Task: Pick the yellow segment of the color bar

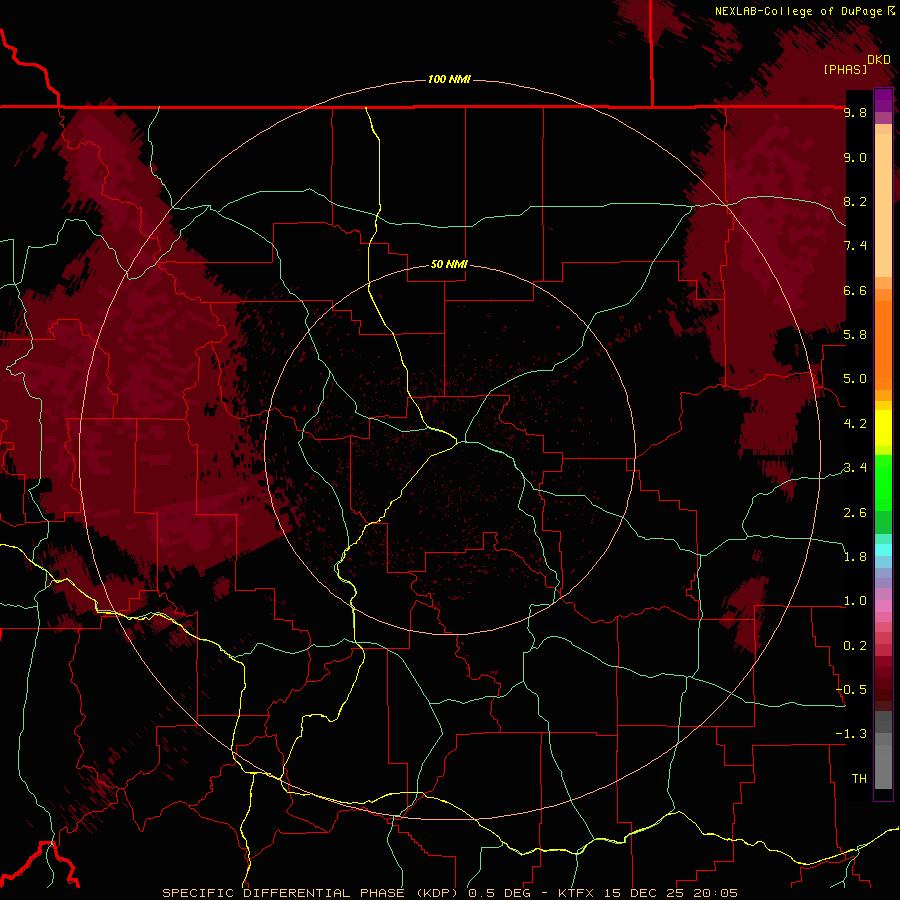Action: [883, 428]
